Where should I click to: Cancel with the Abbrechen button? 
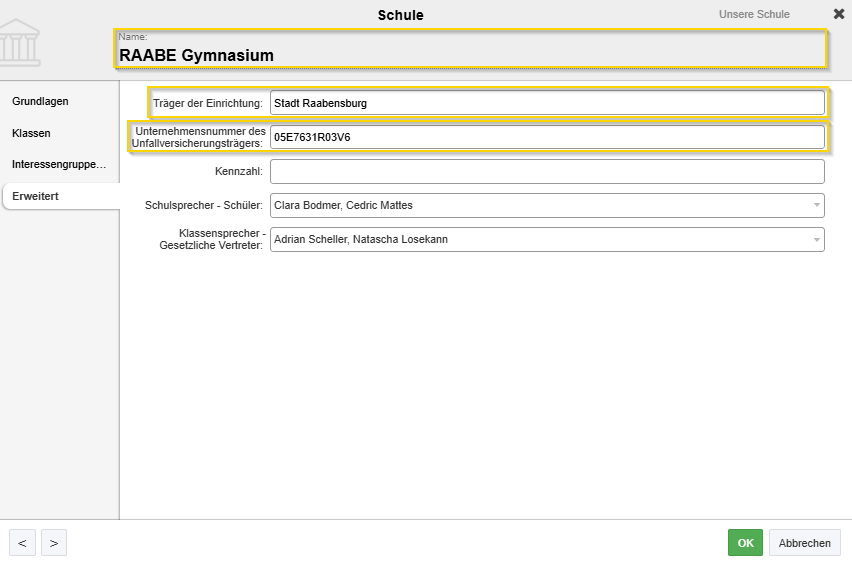click(x=805, y=543)
